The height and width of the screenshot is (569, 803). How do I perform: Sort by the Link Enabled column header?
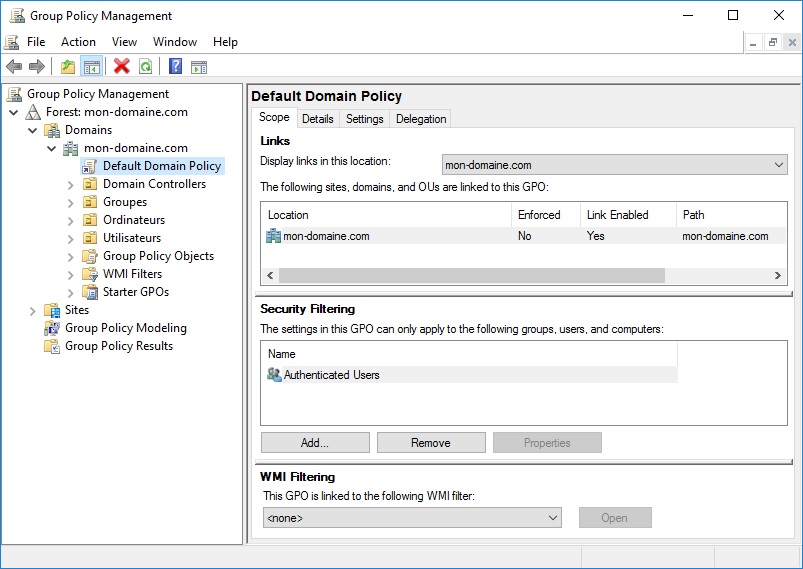628,215
